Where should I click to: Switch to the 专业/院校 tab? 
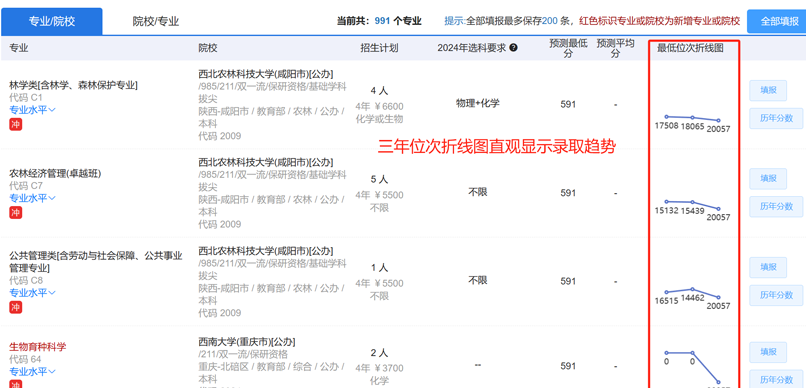[x=51, y=21]
